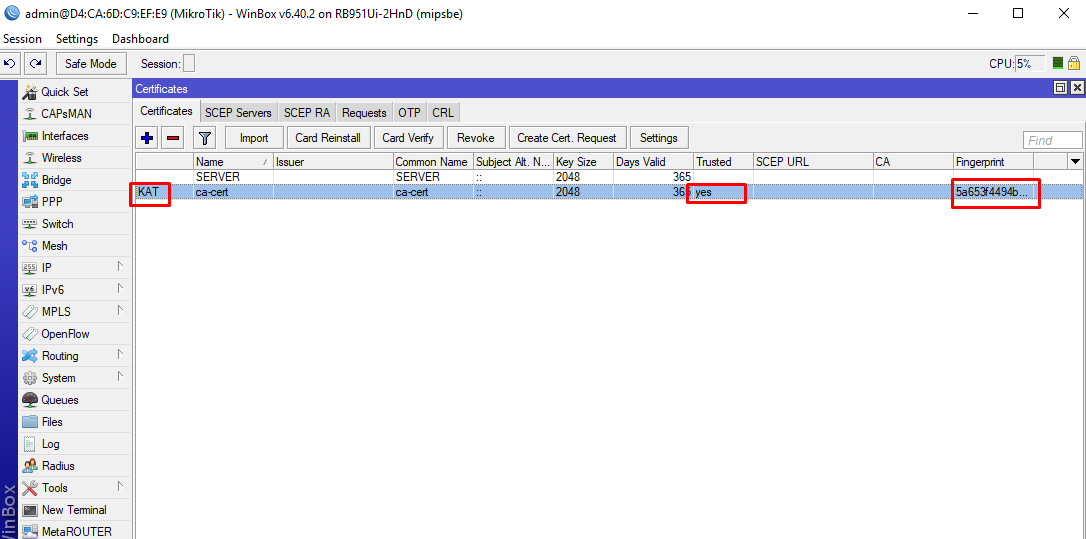Click the IP menu icon
The image size is (1086, 539).
pos(30,267)
